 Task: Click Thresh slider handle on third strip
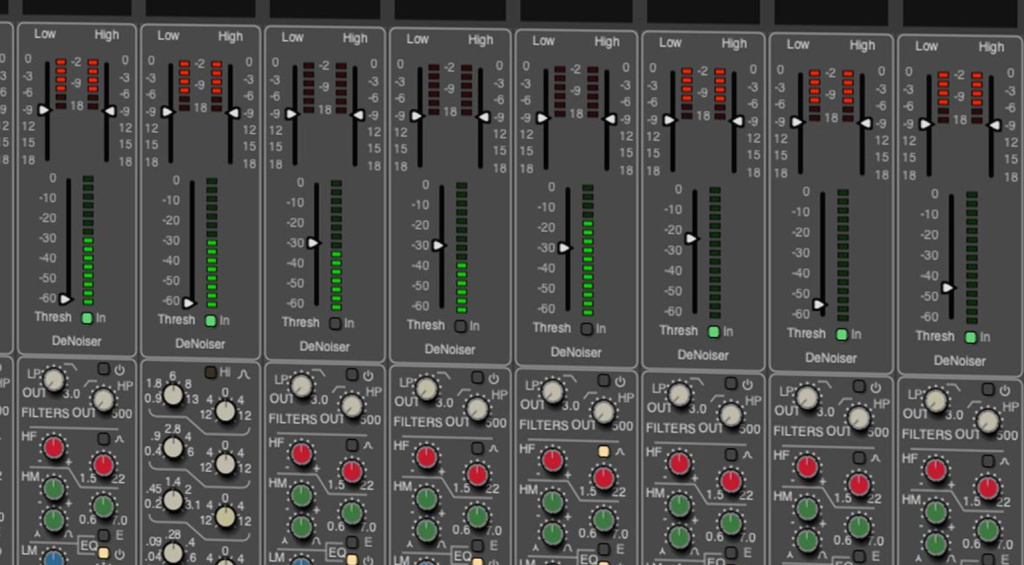pos(313,243)
